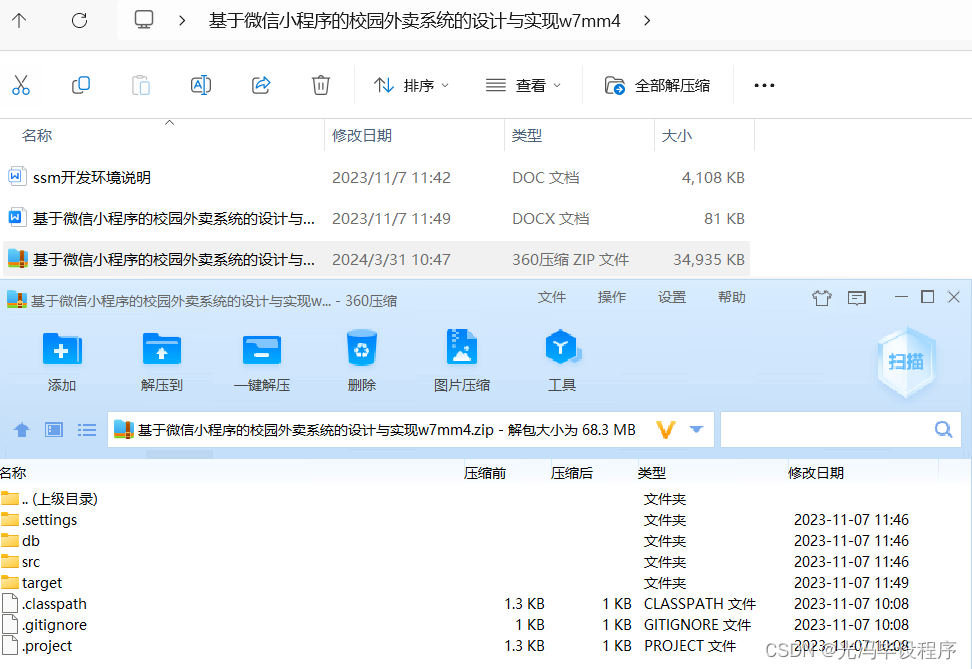The width and height of the screenshot is (972, 669).
Task: Open the 排序 sort dropdown
Action: (411, 86)
